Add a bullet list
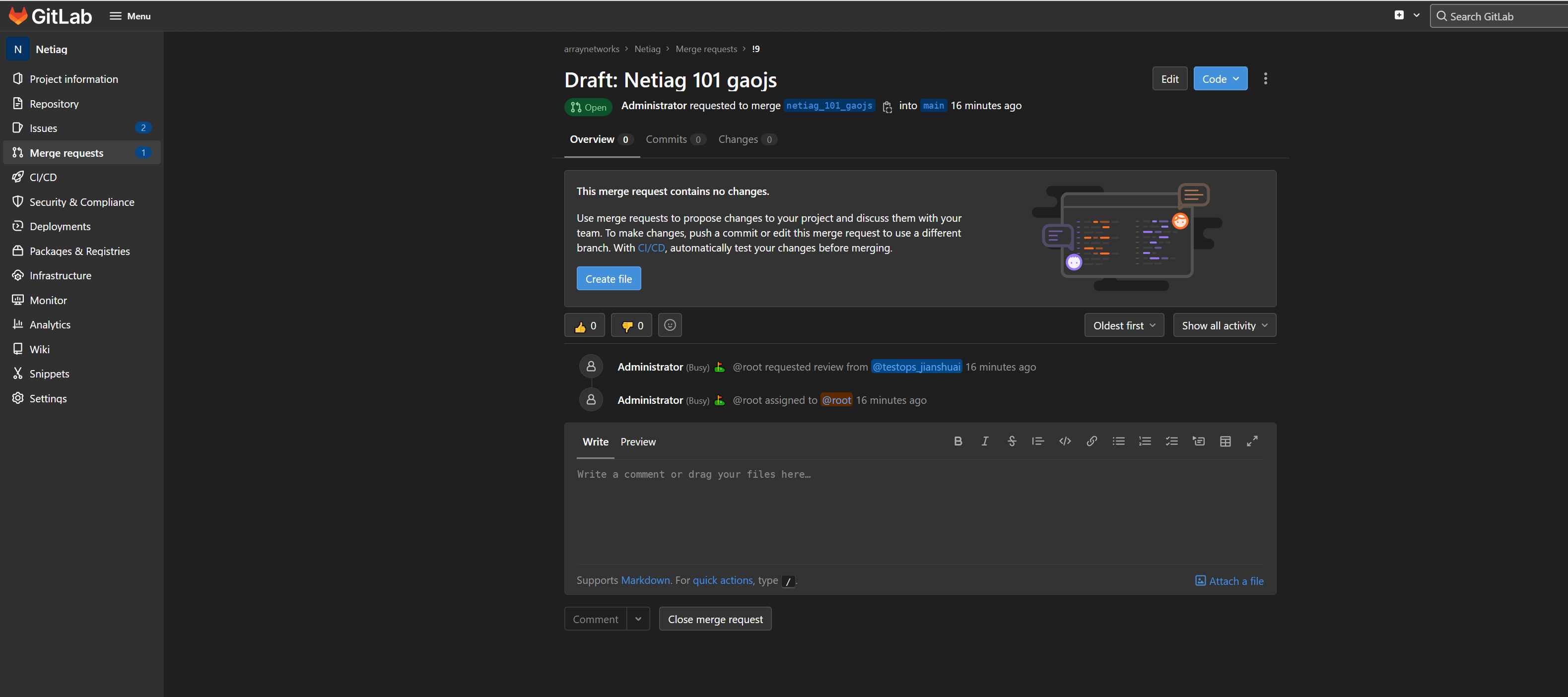 (x=1118, y=441)
